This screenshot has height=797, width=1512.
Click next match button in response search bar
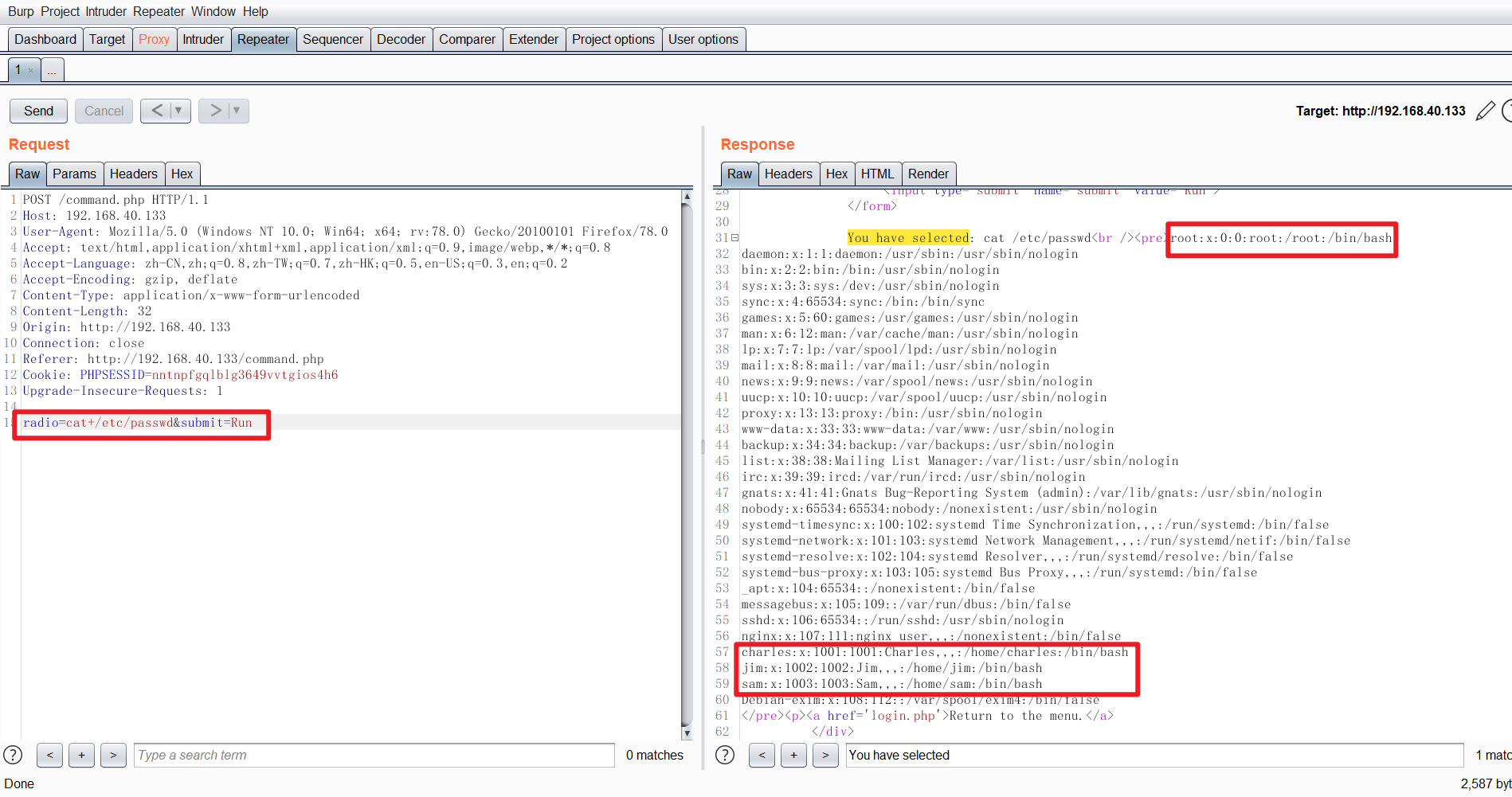[x=825, y=755]
